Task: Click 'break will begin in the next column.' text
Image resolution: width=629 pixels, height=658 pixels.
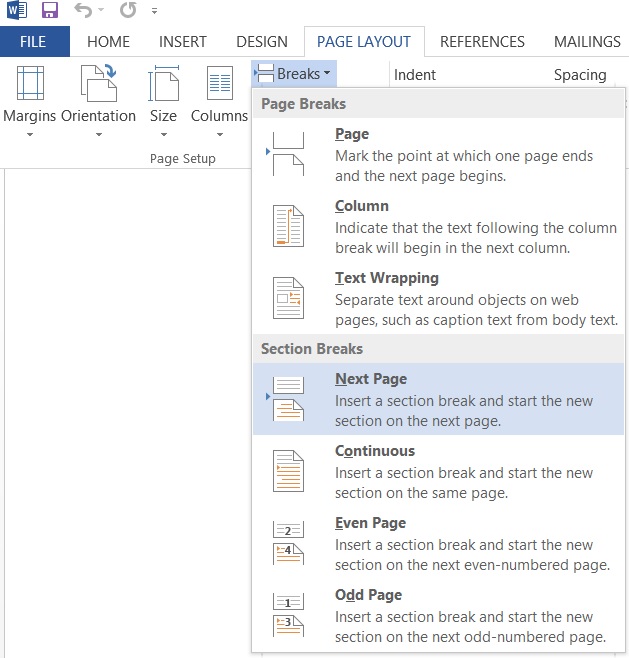Action: click(452, 248)
